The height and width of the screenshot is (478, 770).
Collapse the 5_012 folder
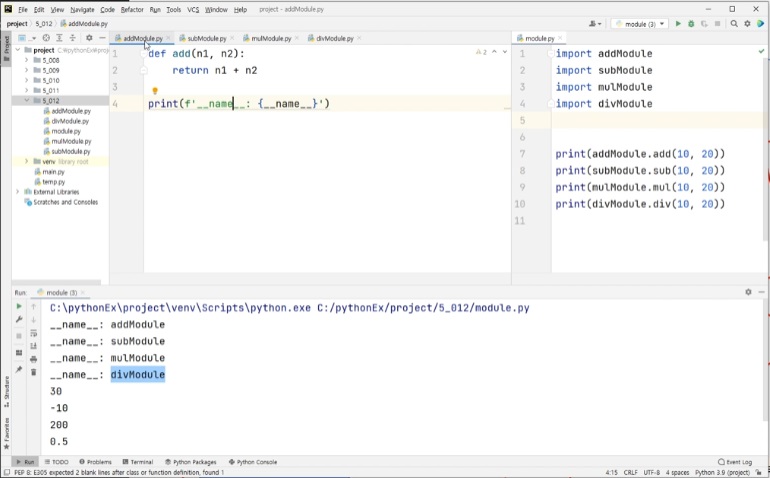point(26,100)
